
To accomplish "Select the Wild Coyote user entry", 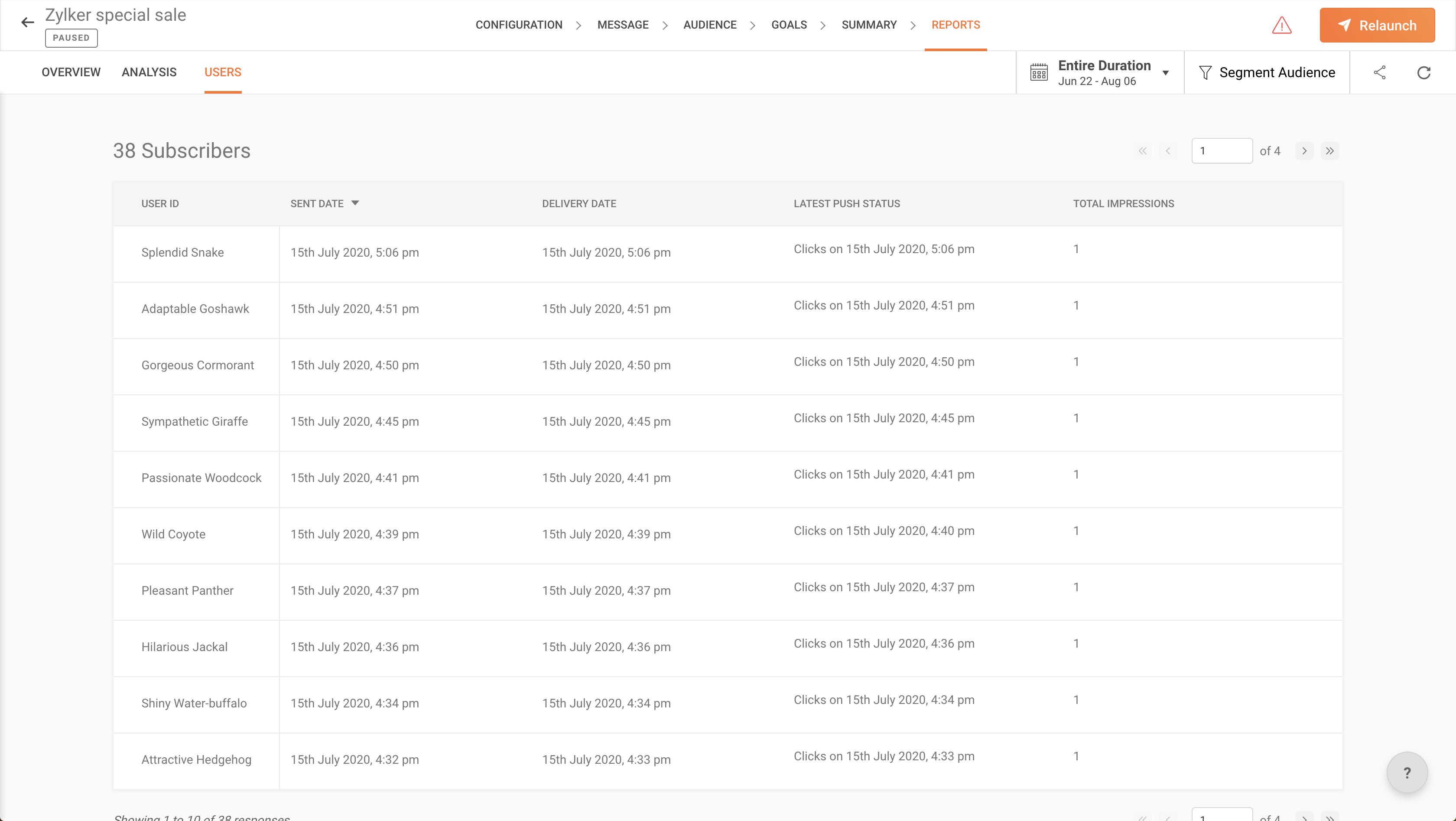I will [173, 534].
